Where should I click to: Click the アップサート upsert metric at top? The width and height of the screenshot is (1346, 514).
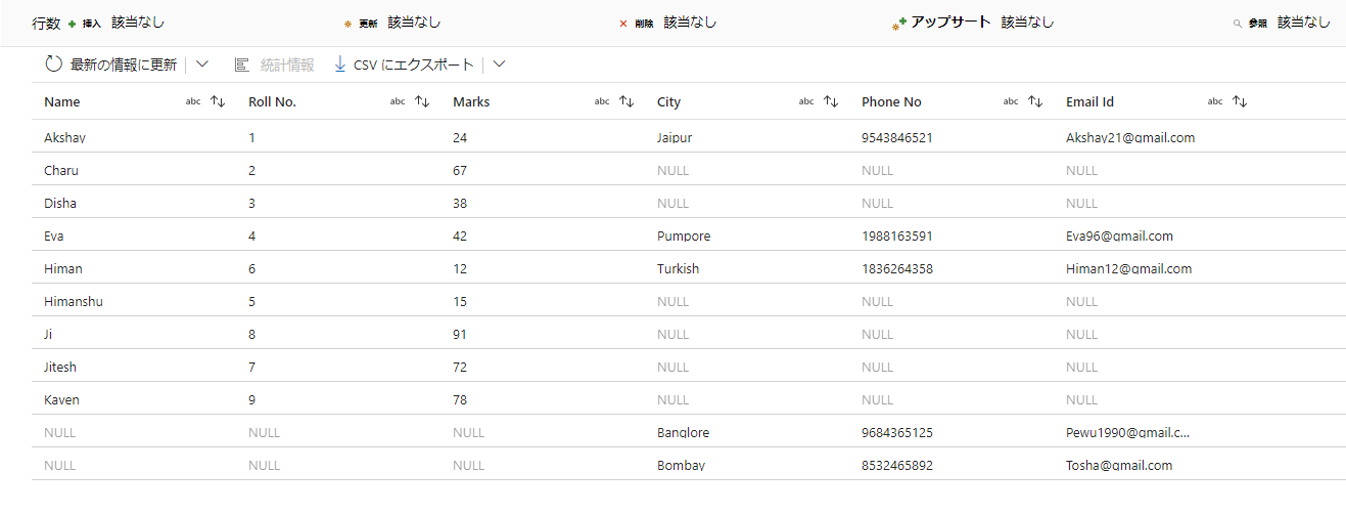950,22
